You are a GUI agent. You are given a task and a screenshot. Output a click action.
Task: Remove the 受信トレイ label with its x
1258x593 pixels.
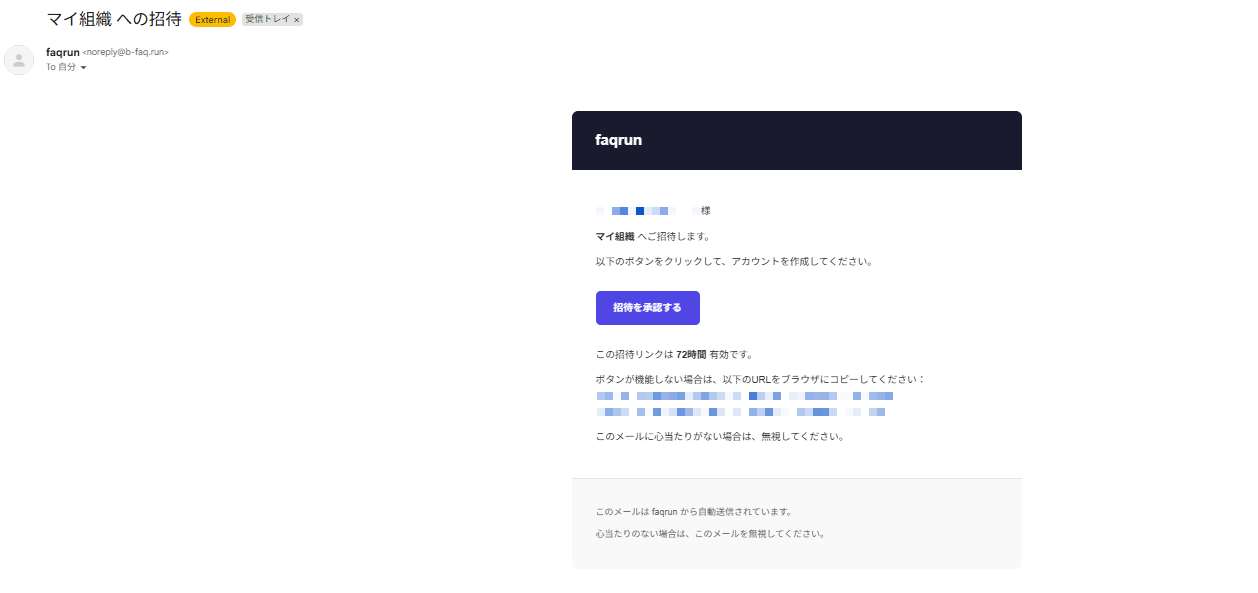click(x=296, y=20)
